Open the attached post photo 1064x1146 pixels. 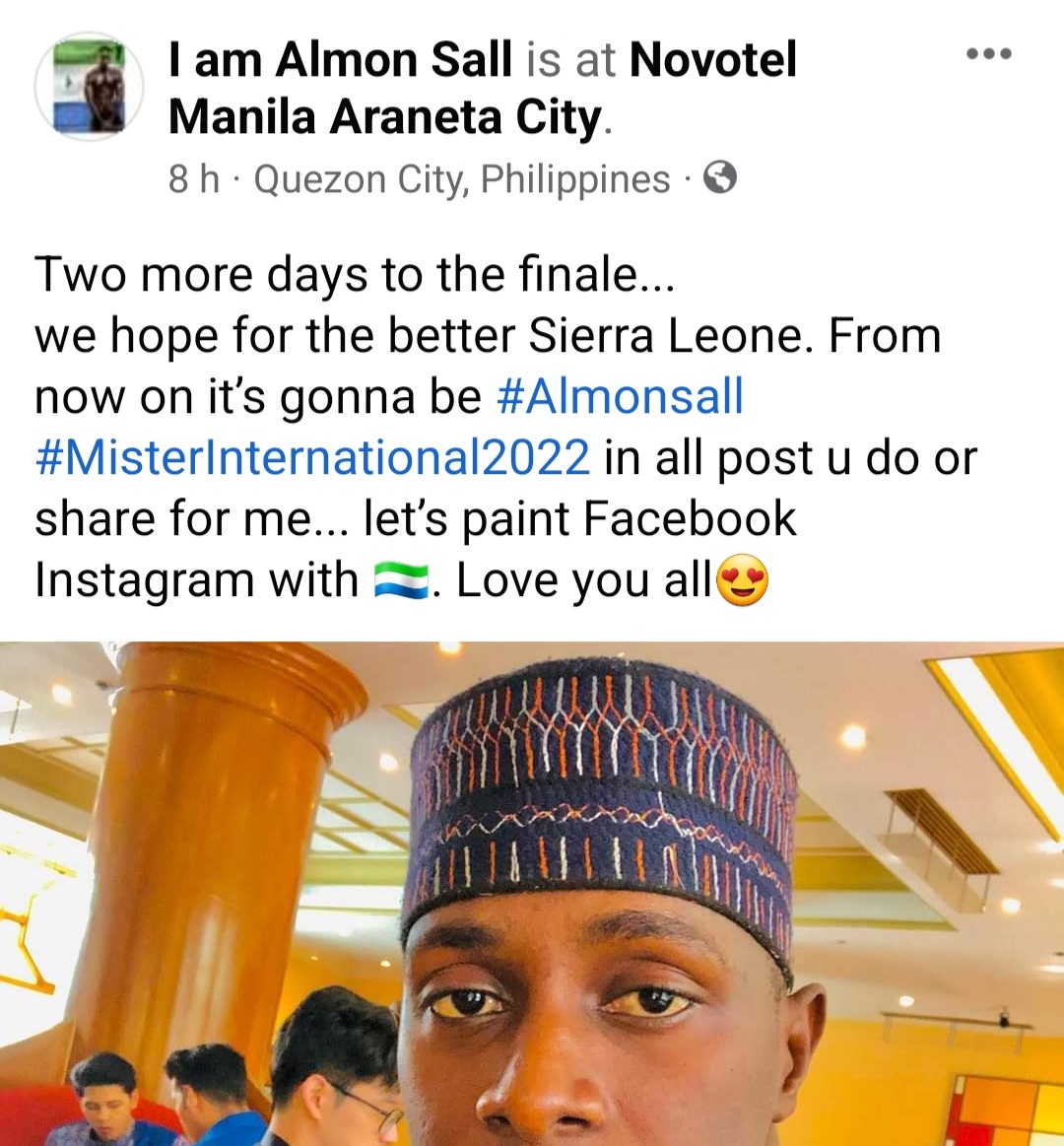[532, 893]
